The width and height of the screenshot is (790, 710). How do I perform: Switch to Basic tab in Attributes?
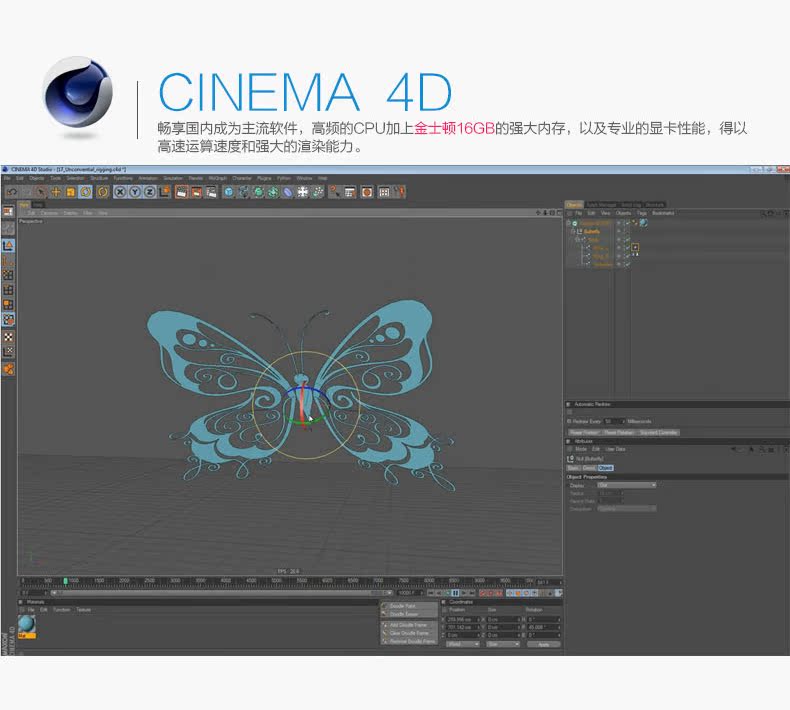[574, 468]
